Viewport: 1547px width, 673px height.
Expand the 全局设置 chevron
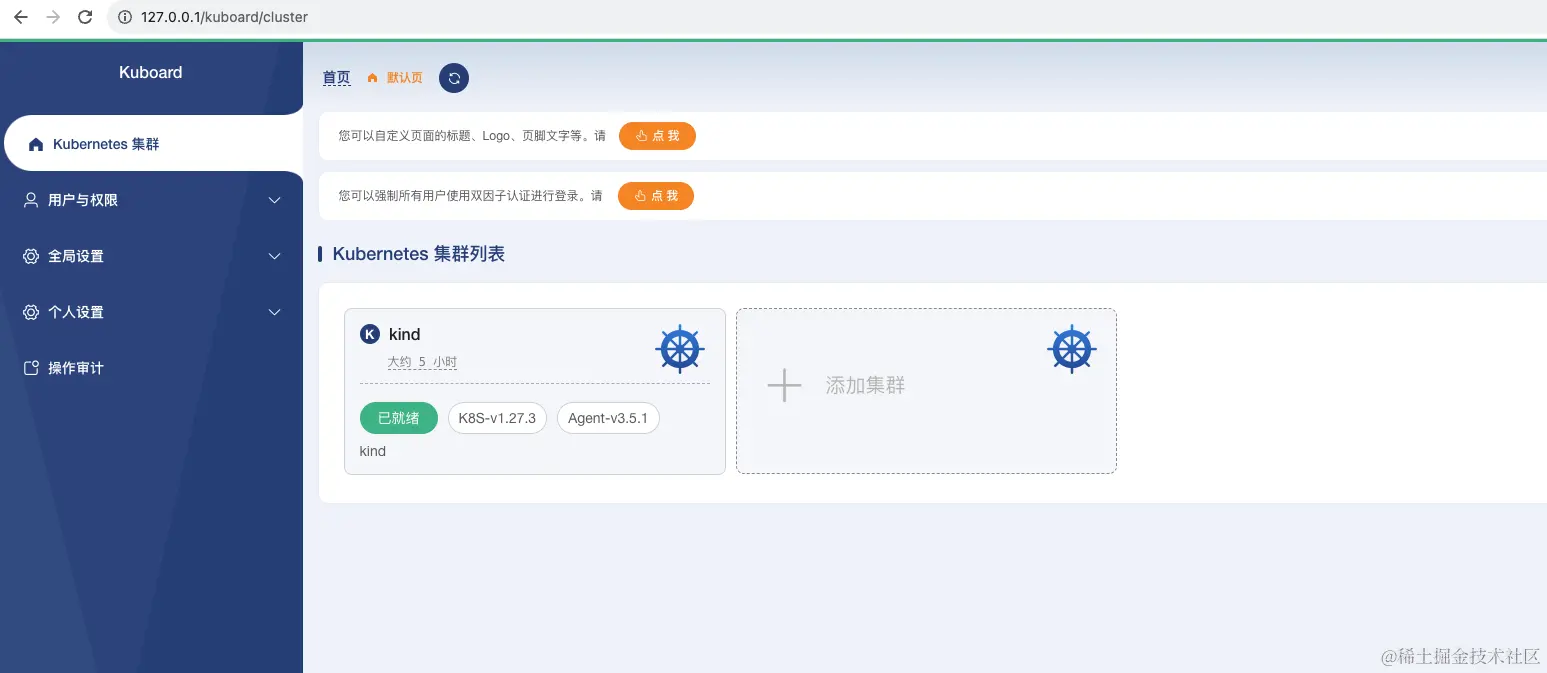coord(275,256)
